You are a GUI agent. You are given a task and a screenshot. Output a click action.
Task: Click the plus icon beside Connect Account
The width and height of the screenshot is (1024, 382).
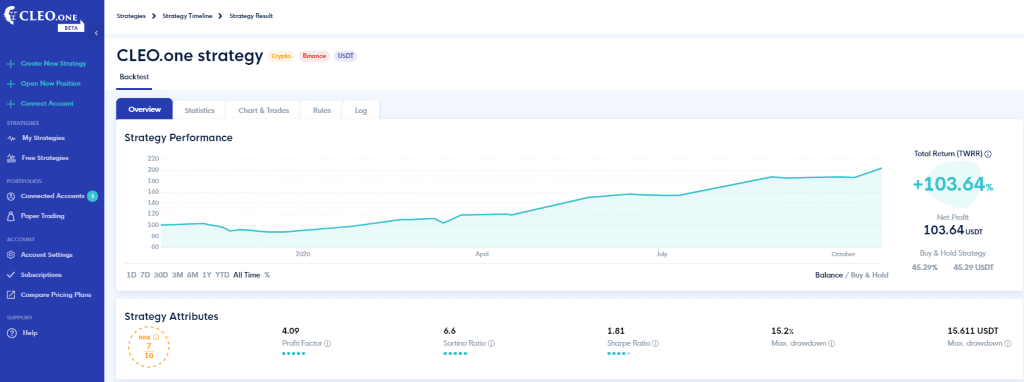(x=10, y=103)
